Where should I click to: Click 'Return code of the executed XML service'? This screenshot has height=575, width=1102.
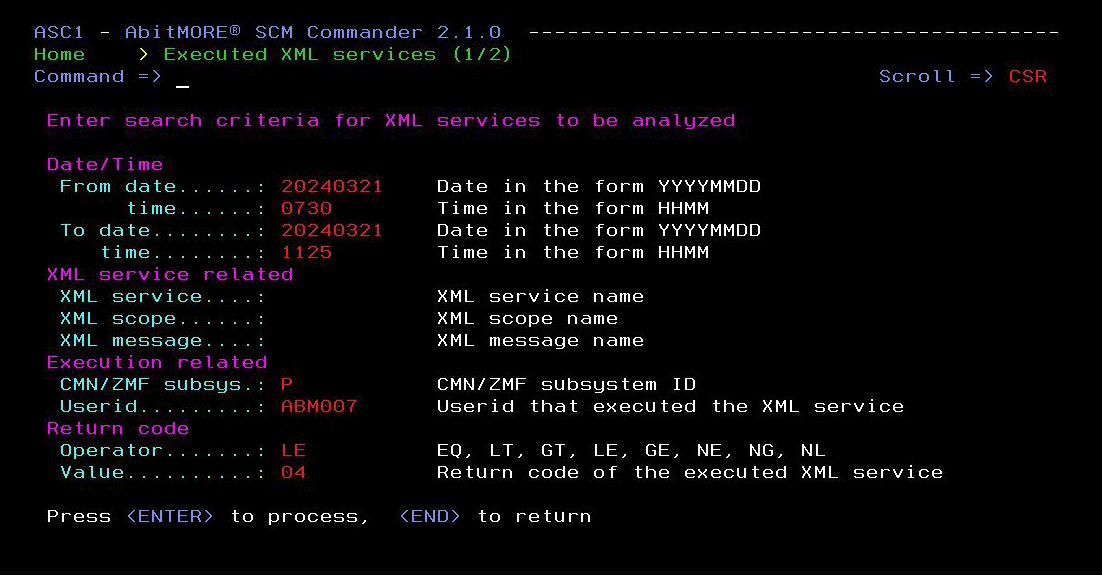(x=690, y=472)
